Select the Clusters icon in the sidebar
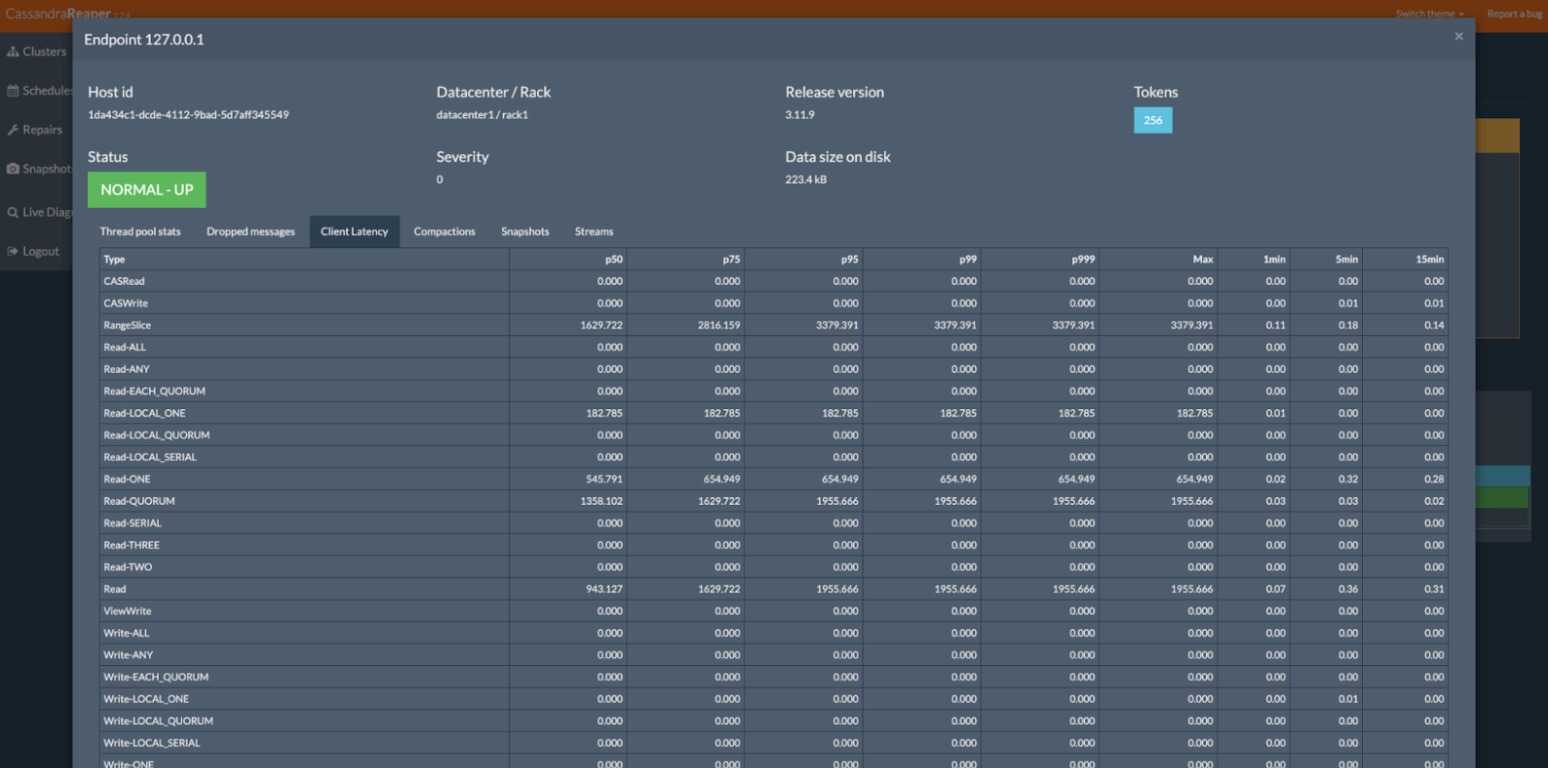Viewport: 1548px width, 768px height. (x=14, y=50)
